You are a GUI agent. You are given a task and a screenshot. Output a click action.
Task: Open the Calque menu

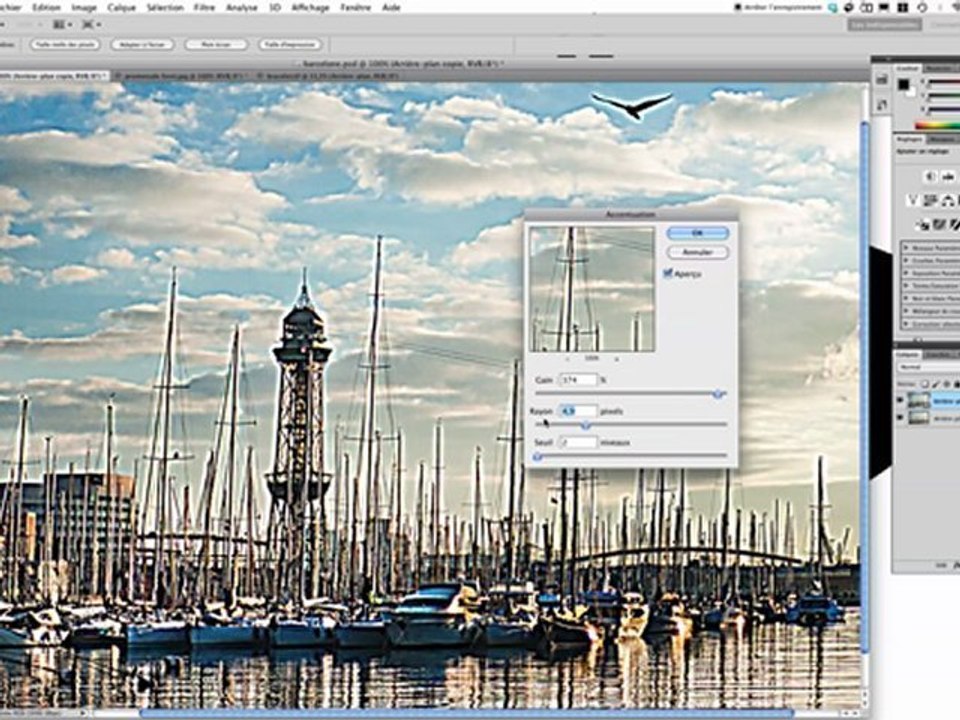pyautogui.click(x=121, y=8)
